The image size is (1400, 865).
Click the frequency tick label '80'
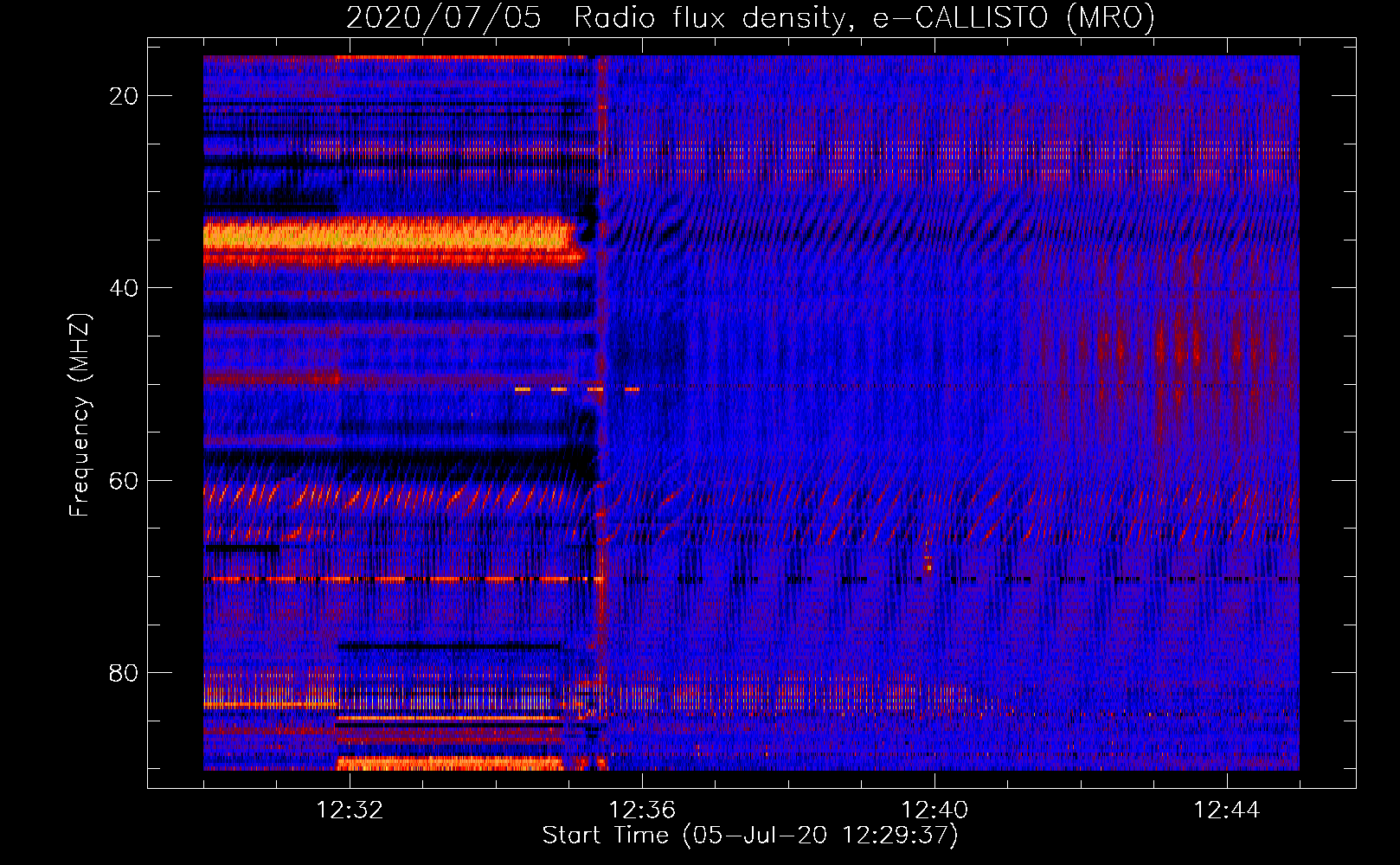click(x=125, y=672)
